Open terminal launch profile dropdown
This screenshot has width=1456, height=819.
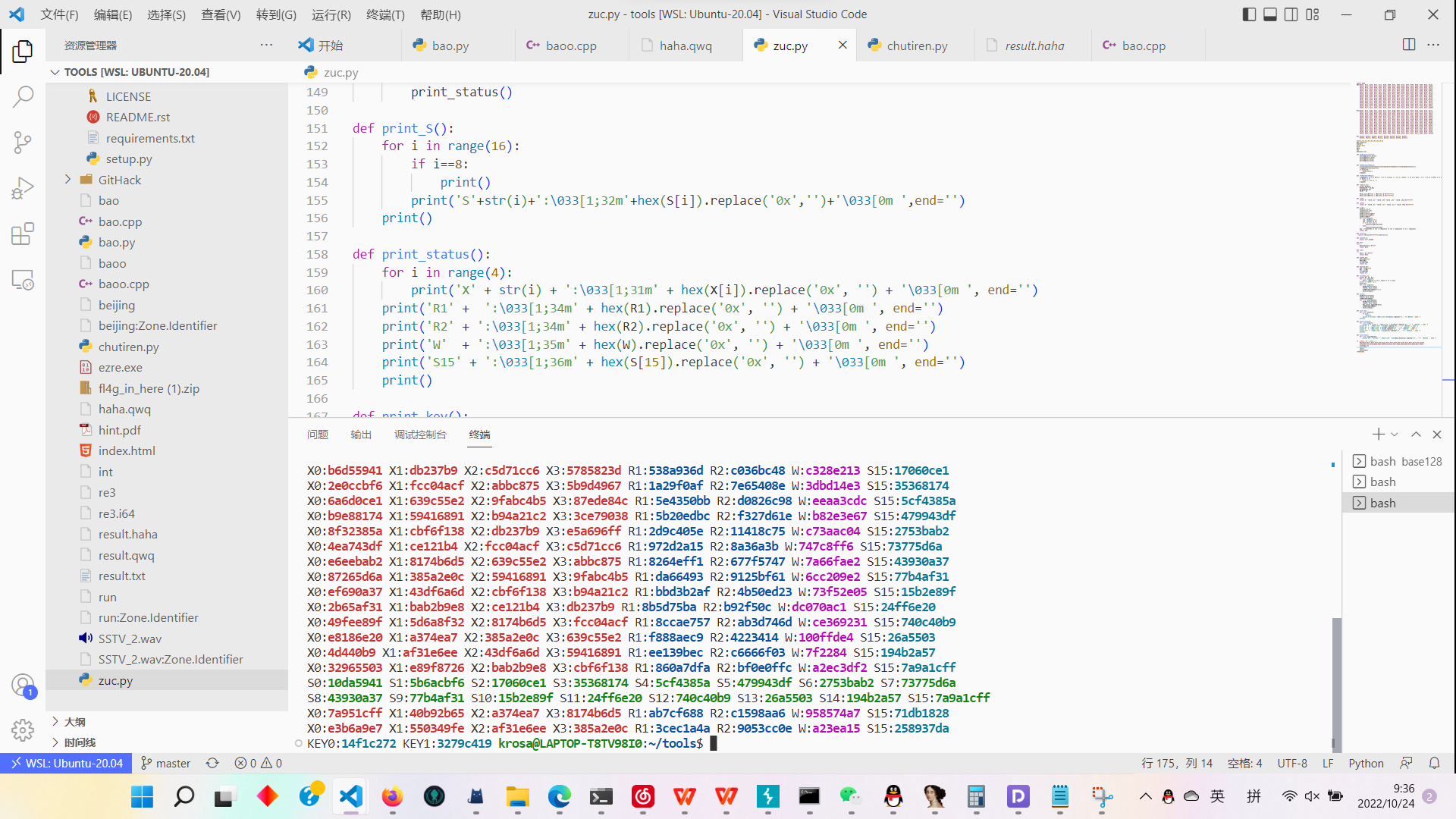pos(1395,435)
